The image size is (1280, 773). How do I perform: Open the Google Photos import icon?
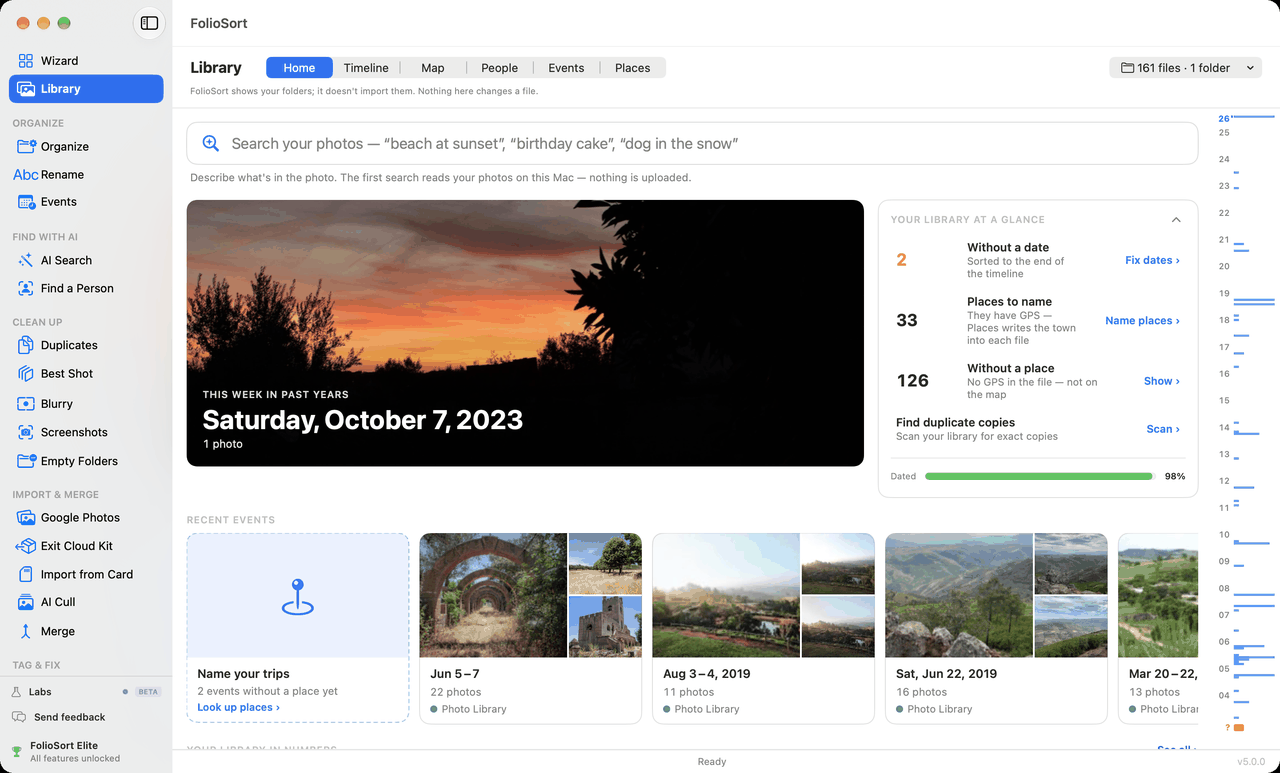(26, 518)
